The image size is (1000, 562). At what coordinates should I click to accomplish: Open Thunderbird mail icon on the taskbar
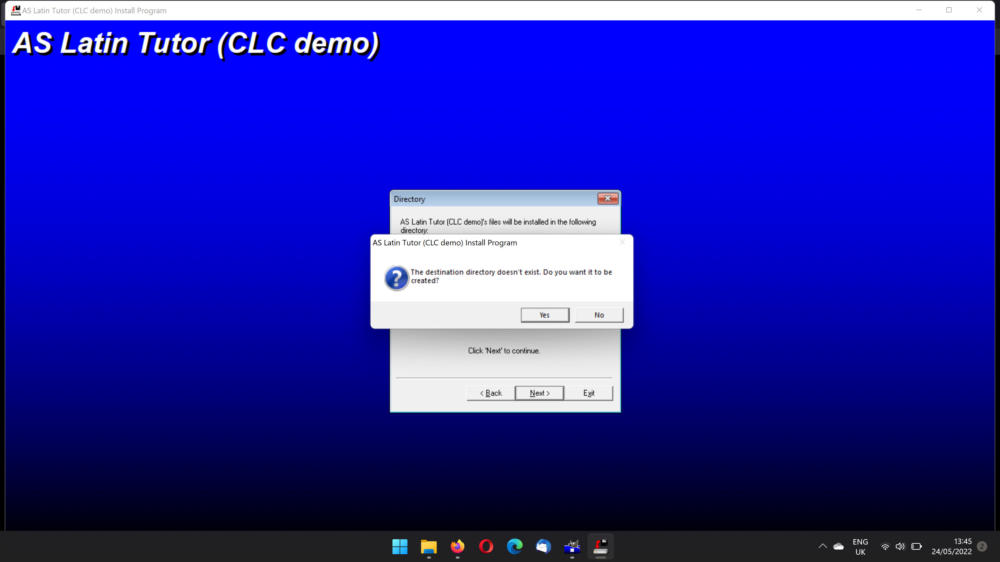(543, 546)
